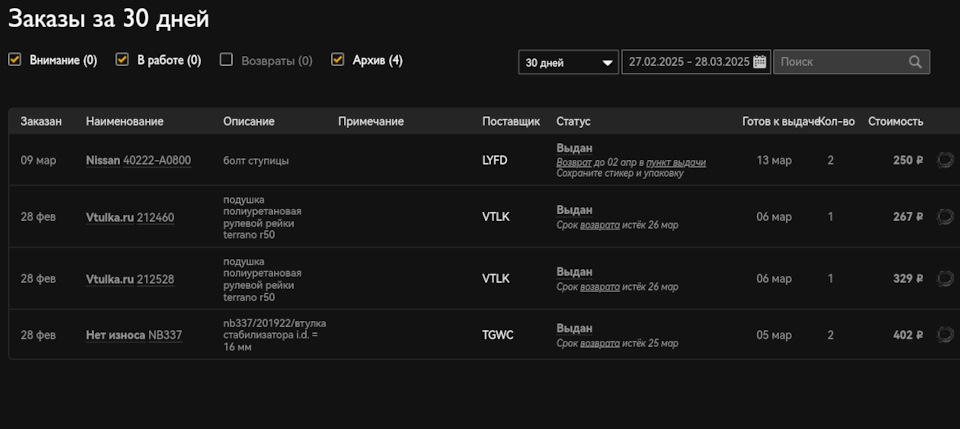Click round icon beside the 250 ₽ order

pos(945,160)
